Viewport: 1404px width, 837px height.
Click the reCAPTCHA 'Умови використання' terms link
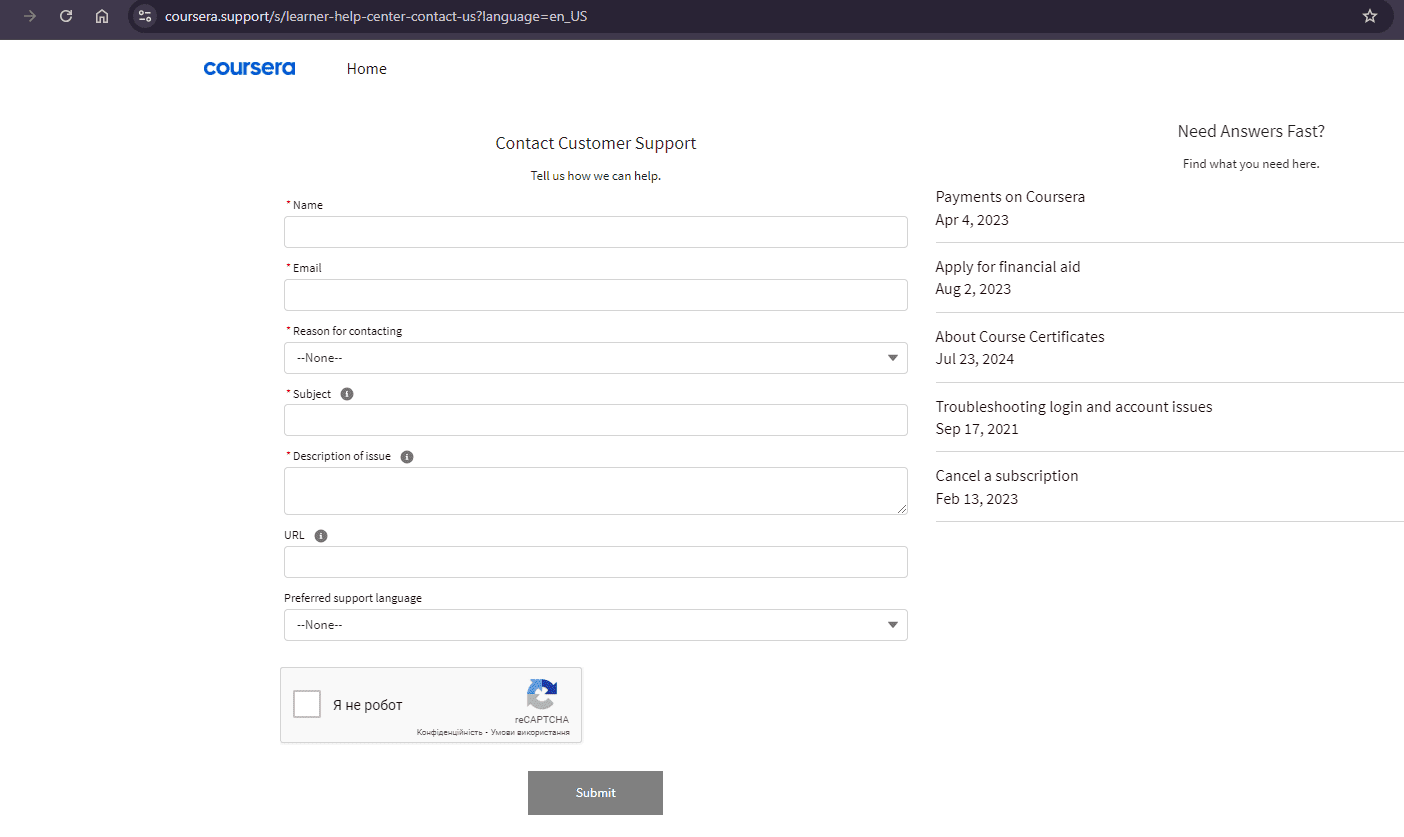tap(530, 733)
